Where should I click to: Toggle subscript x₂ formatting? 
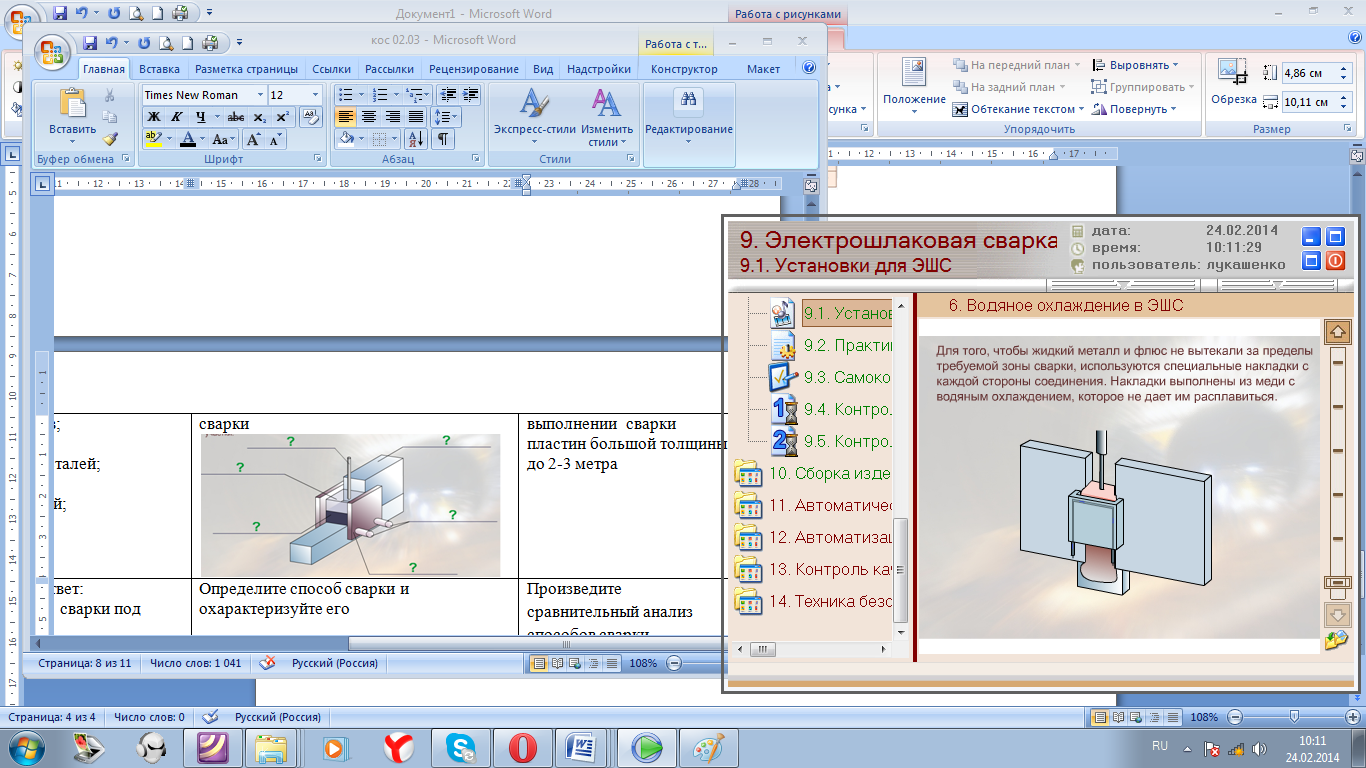259,117
